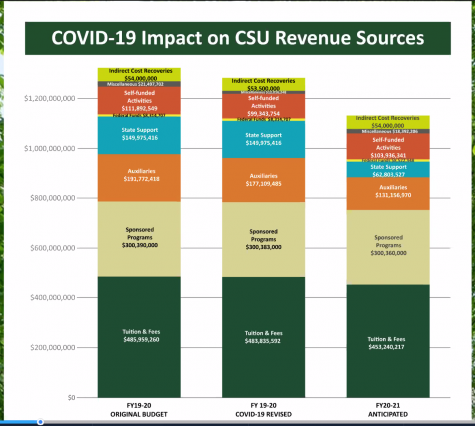The height and width of the screenshot is (426, 475).
Task: Click Indirect Cost Recoveries in Original Budget bar
Action: click(x=139, y=75)
